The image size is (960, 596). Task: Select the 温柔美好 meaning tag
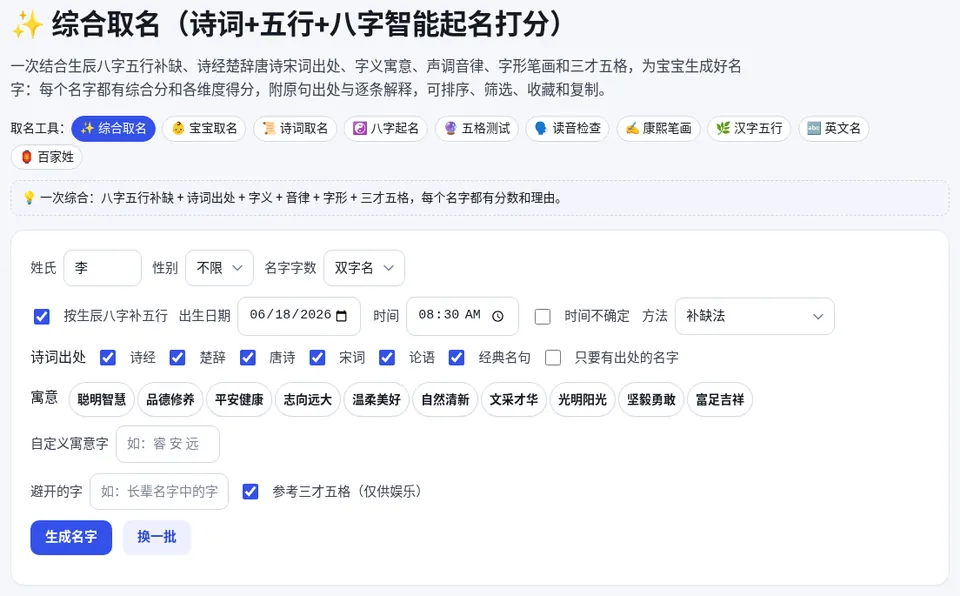[376, 399]
